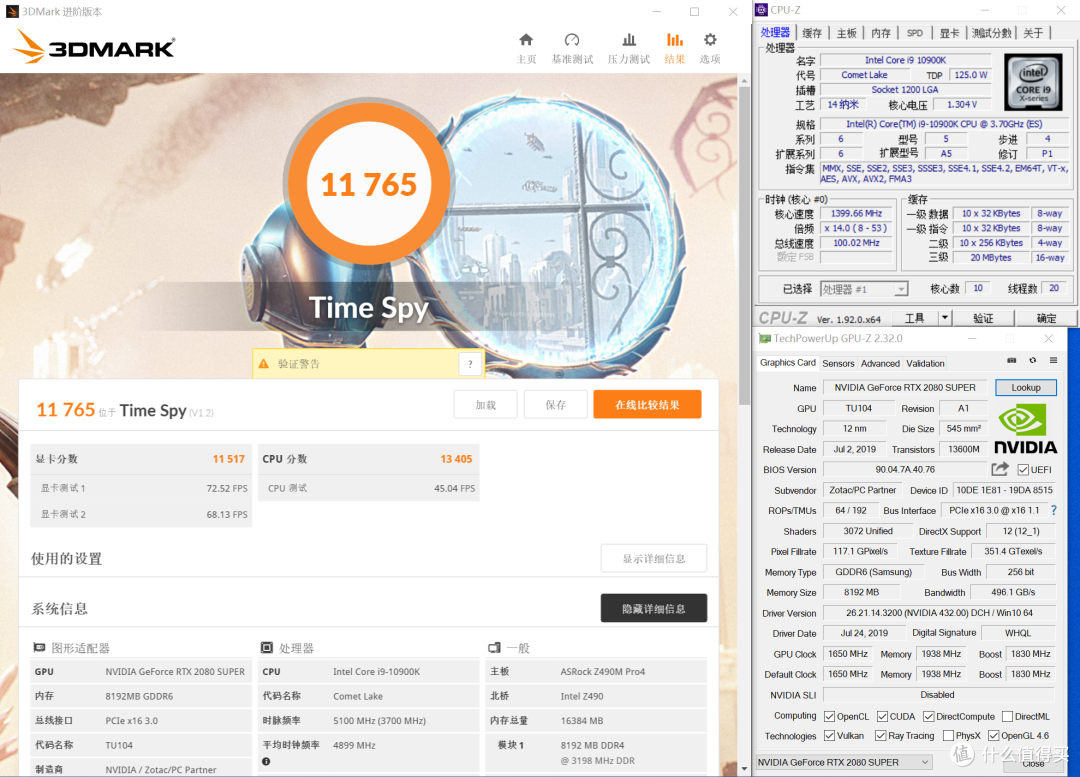Click the Lookup button in GPU-Z
Viewport: 1080px width, 777px height.
[x=1026, y=388]
